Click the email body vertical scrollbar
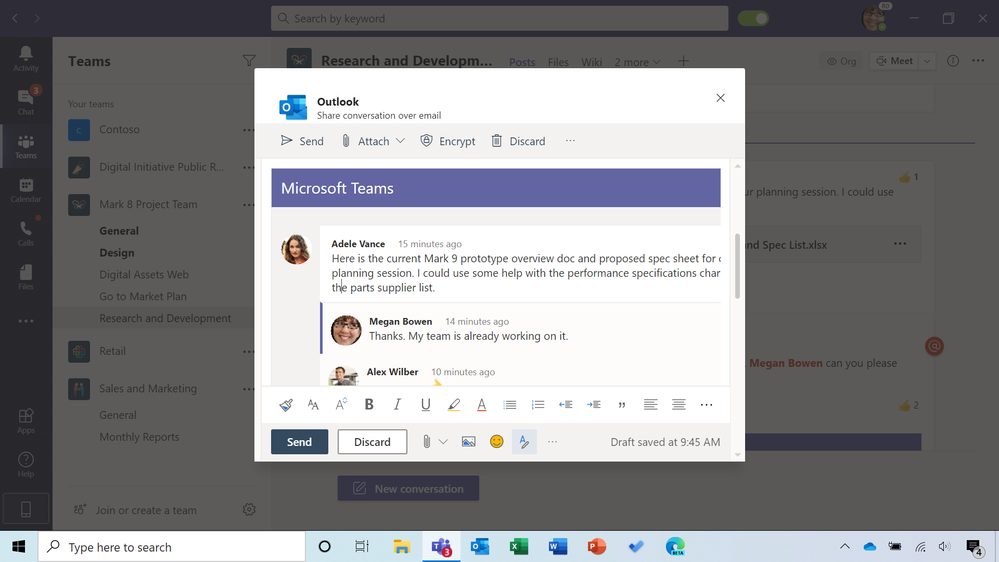This screenshot has width=999, height=562. [x=737, y=266]
